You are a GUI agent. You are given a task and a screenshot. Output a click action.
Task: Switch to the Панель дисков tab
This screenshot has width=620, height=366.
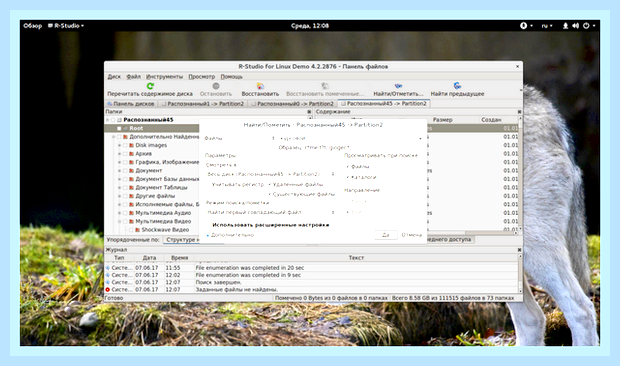pyautogui.click(x=131, y=104)
